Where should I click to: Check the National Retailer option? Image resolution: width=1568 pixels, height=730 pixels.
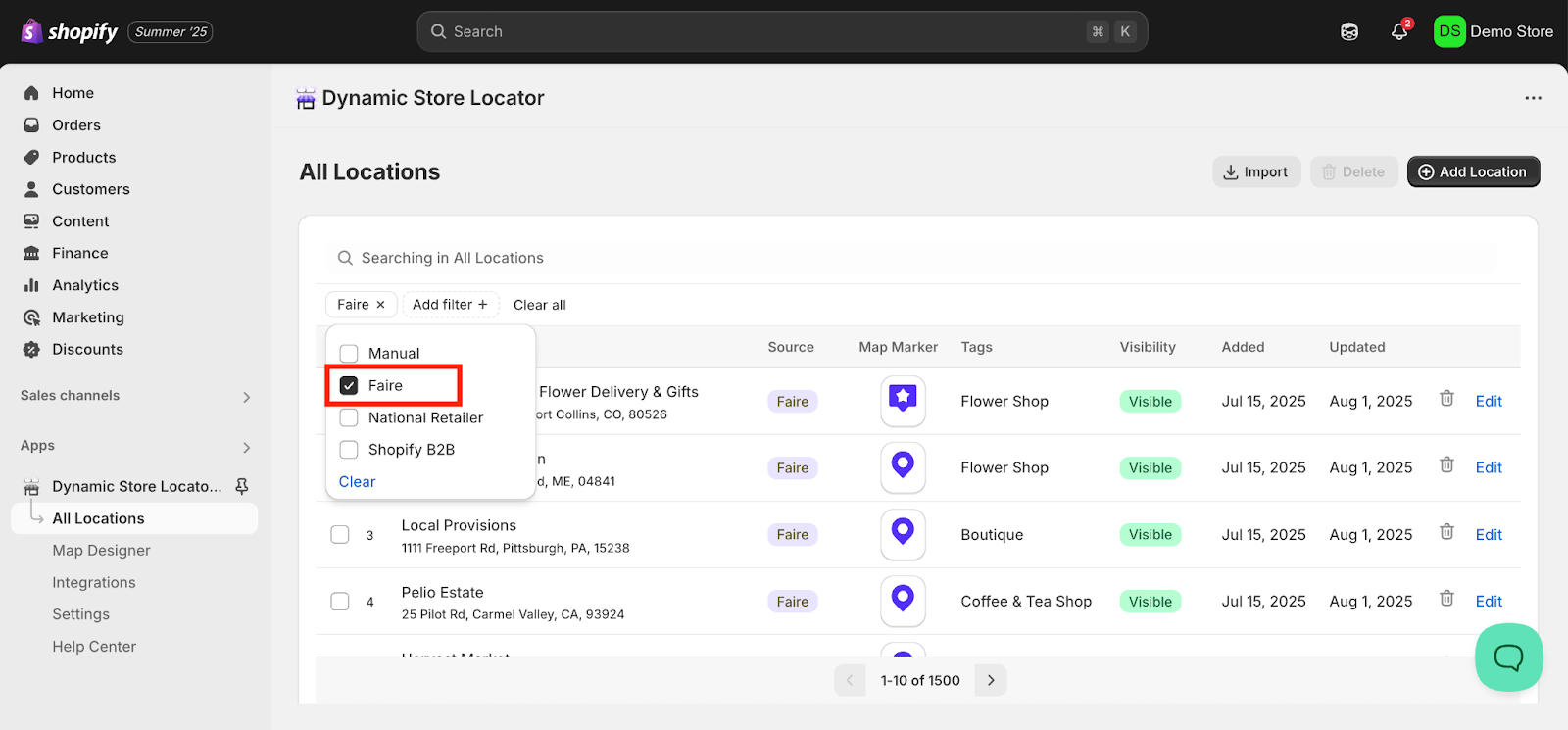349,417
